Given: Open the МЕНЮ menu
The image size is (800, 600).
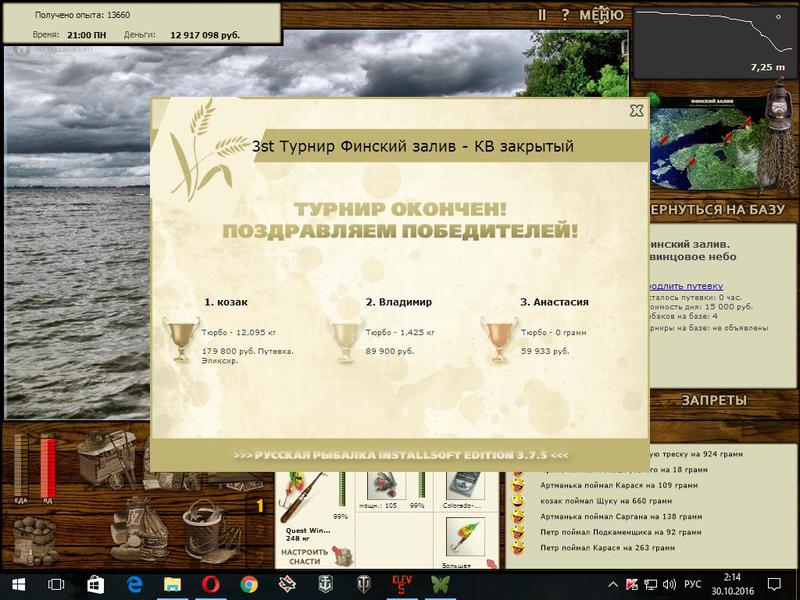Looking at the screenshot, I should (x=602, y=15).
